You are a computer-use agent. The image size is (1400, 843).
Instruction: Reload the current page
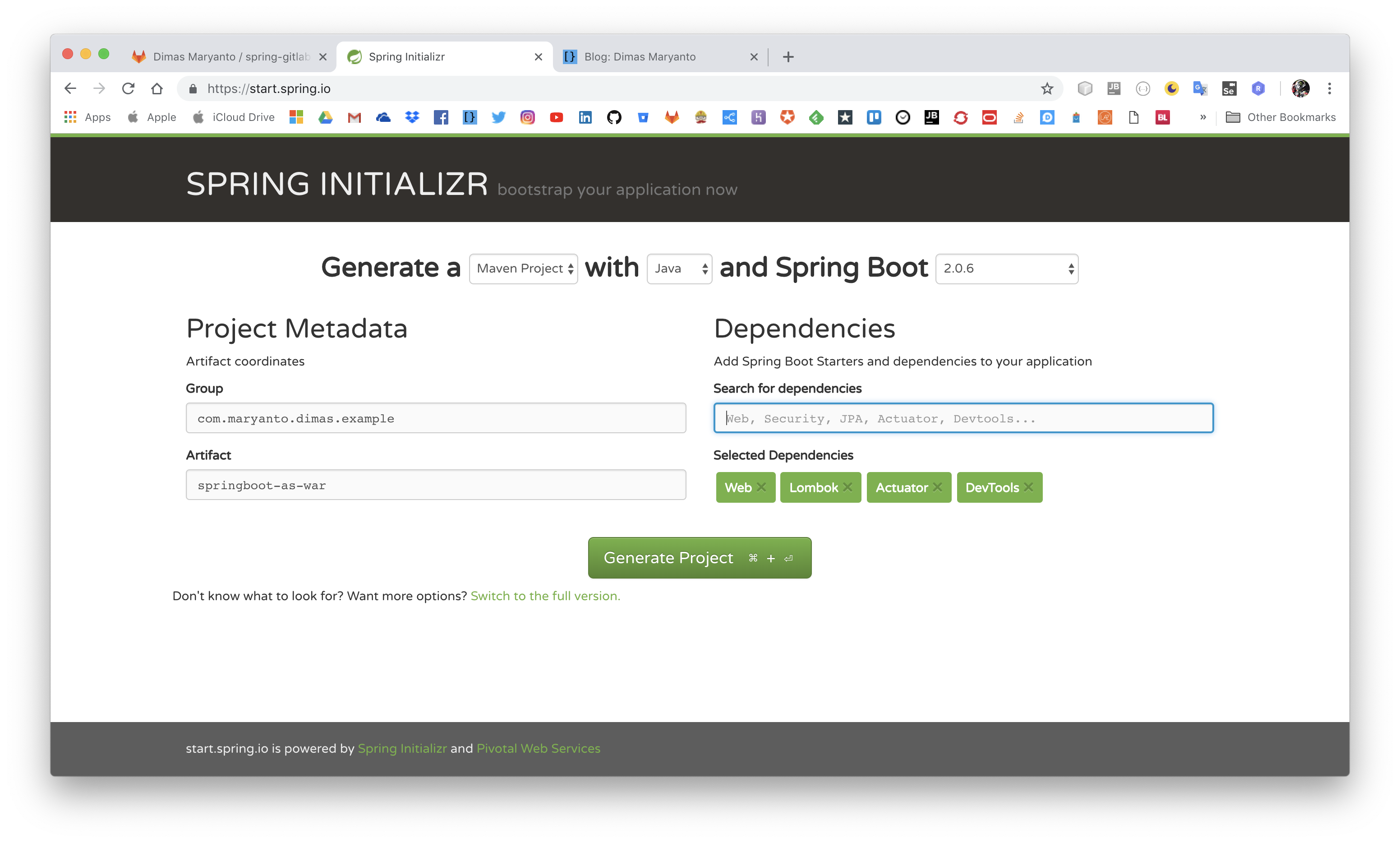(128, 88)
